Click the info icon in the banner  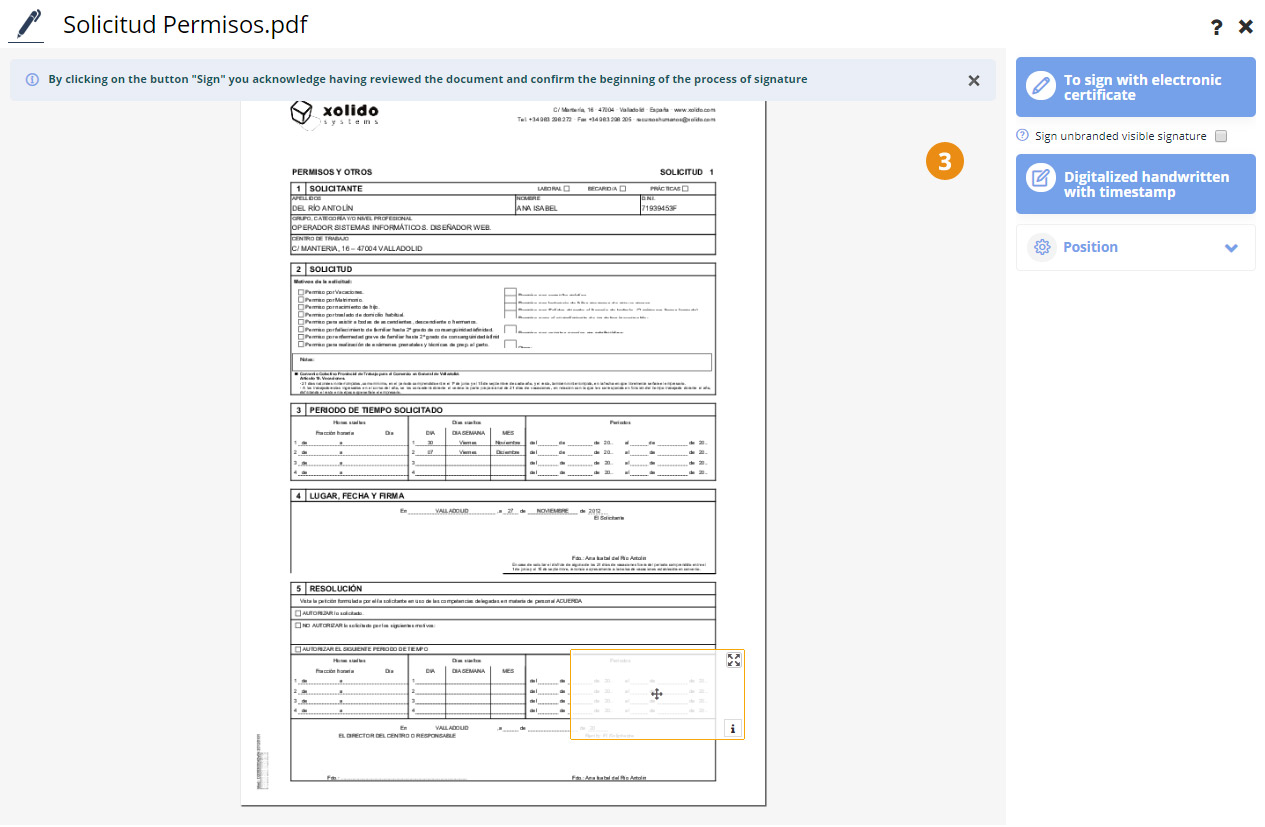(x=32, y=79)
